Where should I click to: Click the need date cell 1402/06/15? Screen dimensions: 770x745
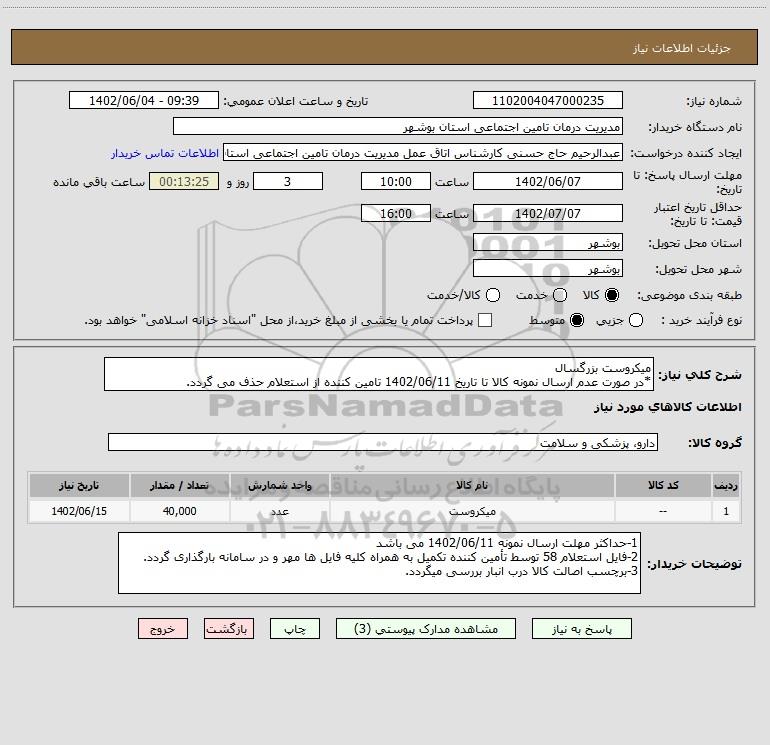(79, 511)
